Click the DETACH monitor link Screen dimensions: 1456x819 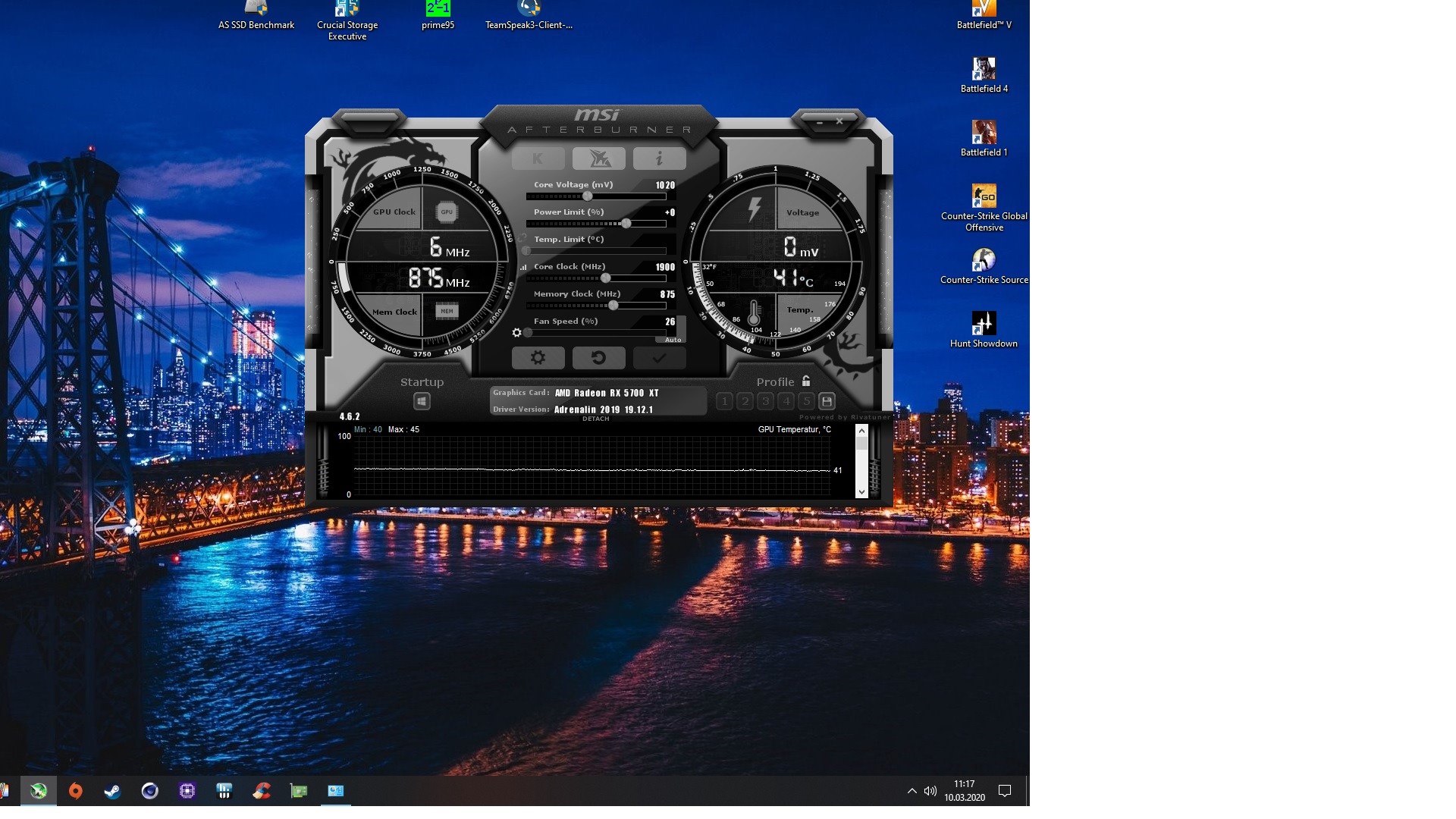pos(595,419)
